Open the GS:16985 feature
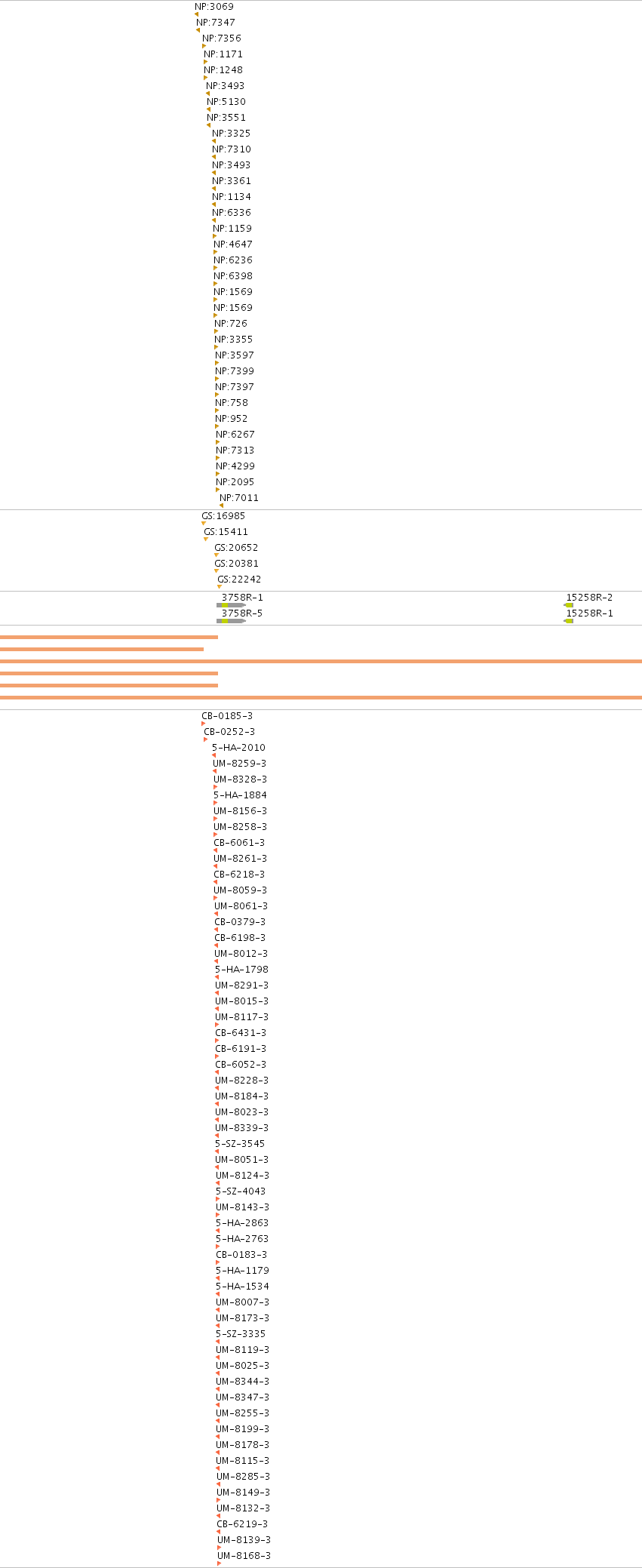Viewport: 642px width, 1568px height. coord(223,516)
